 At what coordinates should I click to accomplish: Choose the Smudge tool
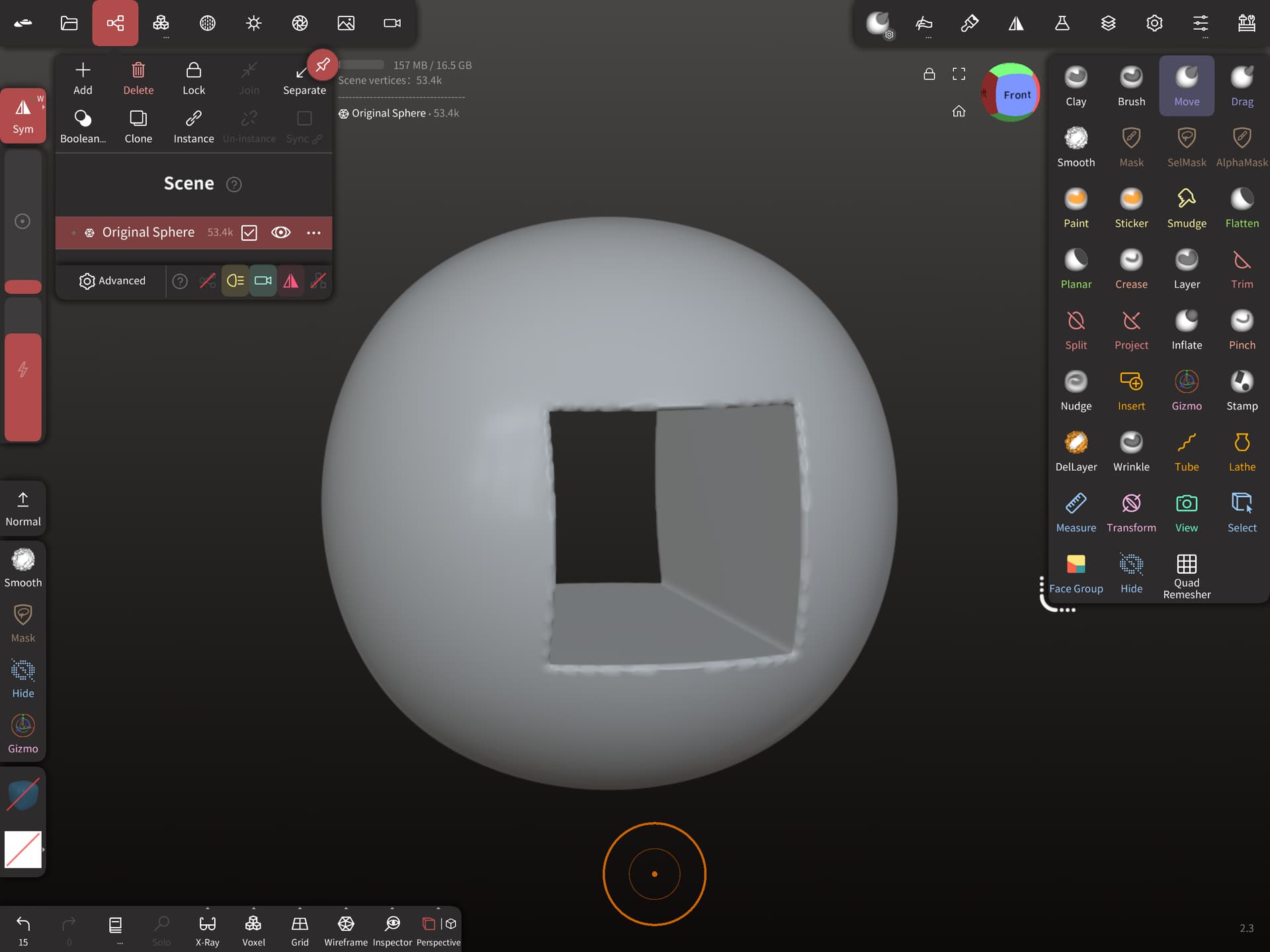(1187, 208)
